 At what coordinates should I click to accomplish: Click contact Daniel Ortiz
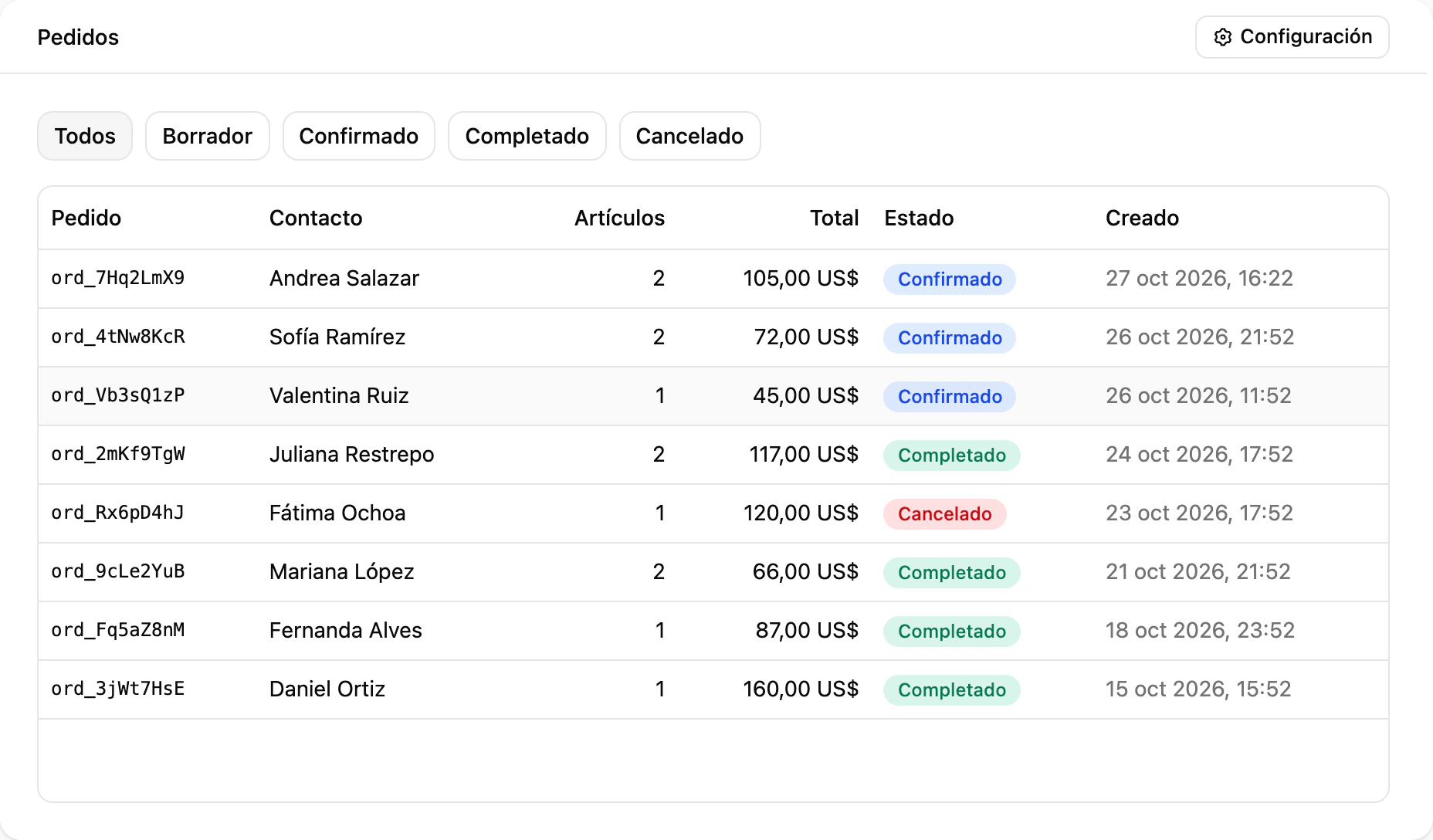point(327,689)
